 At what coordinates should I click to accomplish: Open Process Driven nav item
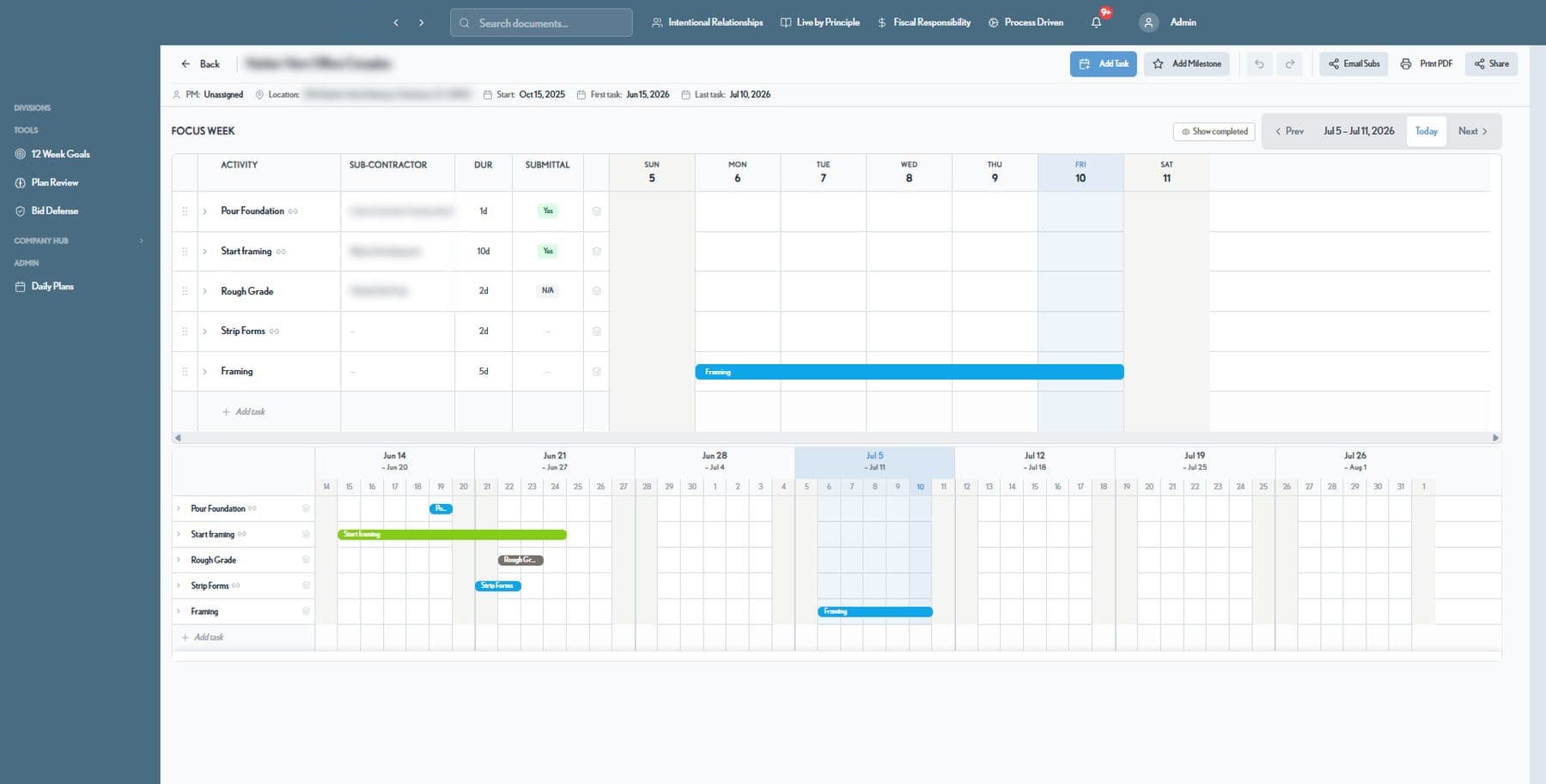1026,22
